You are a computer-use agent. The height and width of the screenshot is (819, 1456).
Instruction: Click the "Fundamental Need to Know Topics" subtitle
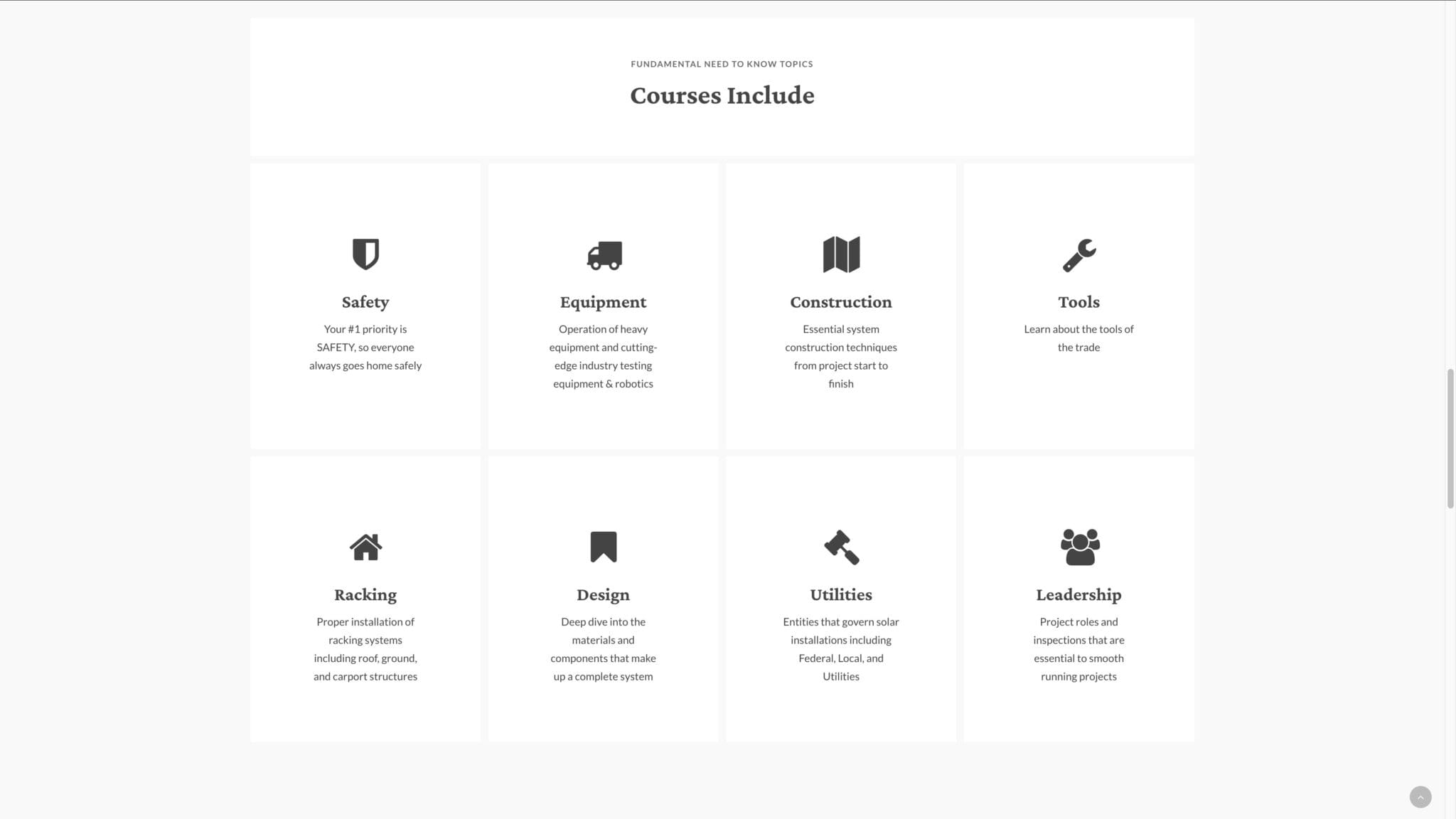tap(722, 64)
